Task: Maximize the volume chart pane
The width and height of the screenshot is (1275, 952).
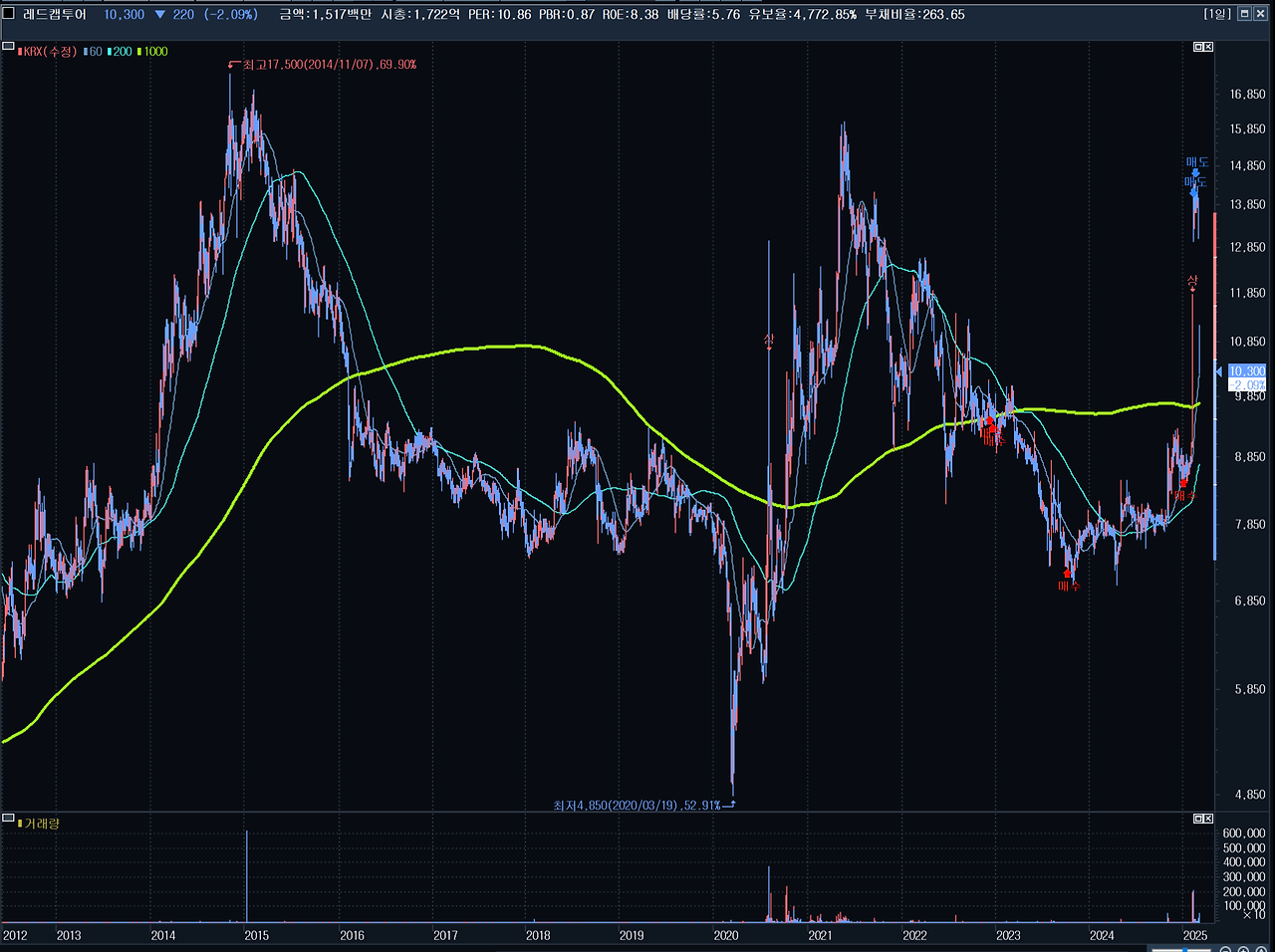Action: (1198, 819)
